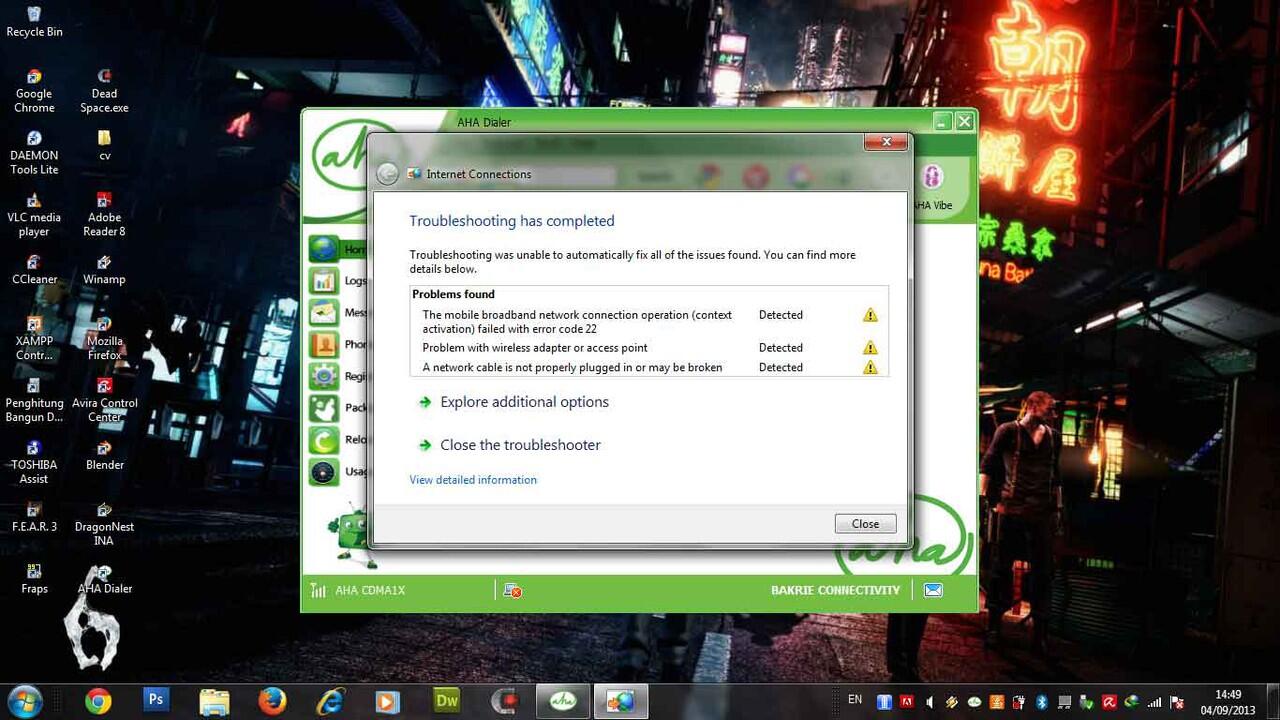Viewport: 1280px width, 720px height.
Task: Select the F.E.A.R. 3 desktop shortcut
Action: coord(34,518)
